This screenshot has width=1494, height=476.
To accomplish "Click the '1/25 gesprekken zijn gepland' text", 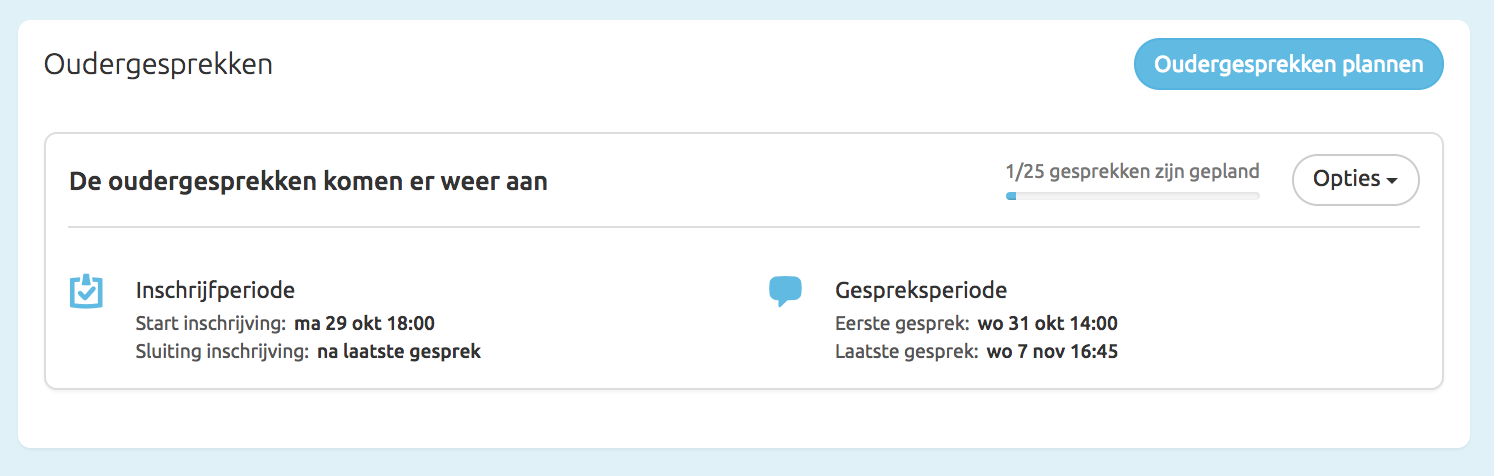I will tap(1132, 171).
